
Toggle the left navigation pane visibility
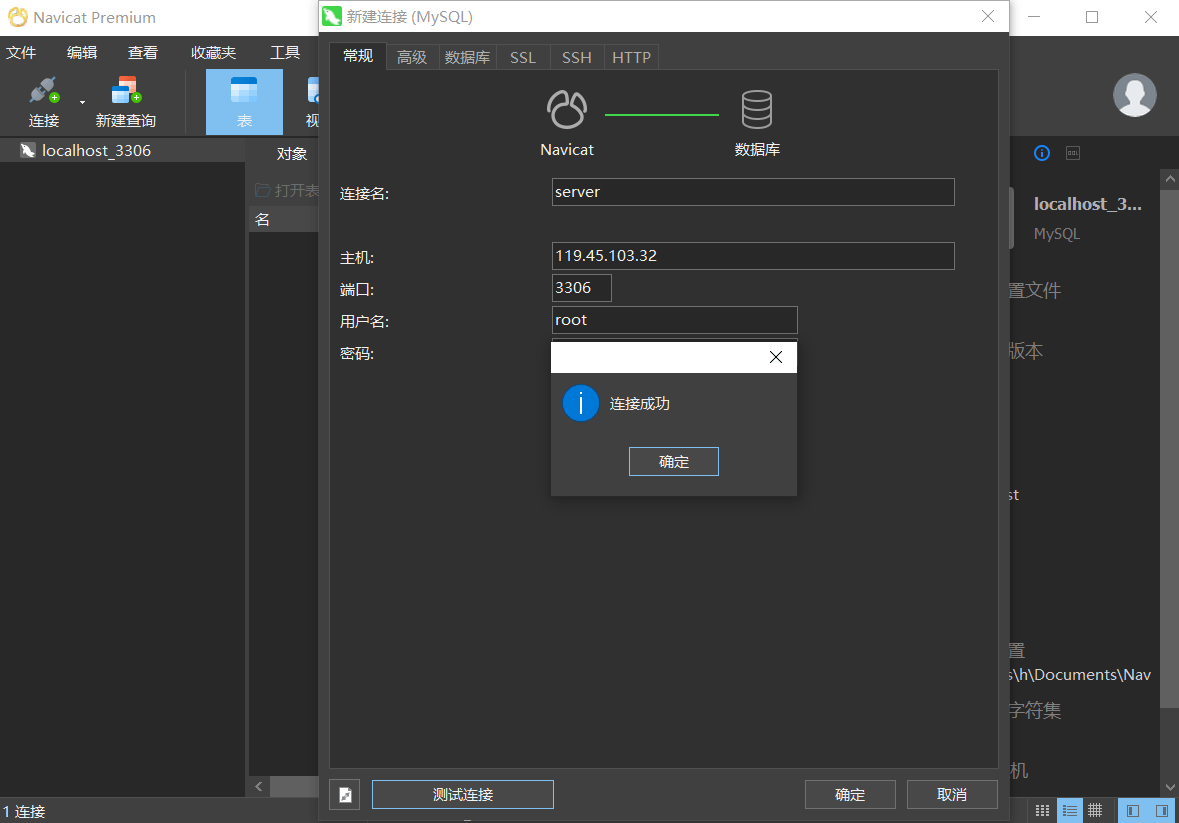(x=1133, y=810)
